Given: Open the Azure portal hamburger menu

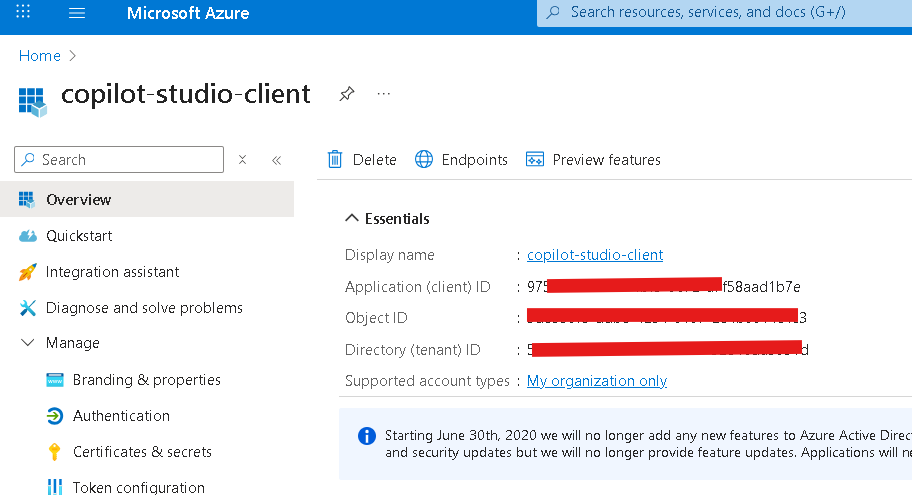Looking at the screenshot, I should click(x=77, y=14).
